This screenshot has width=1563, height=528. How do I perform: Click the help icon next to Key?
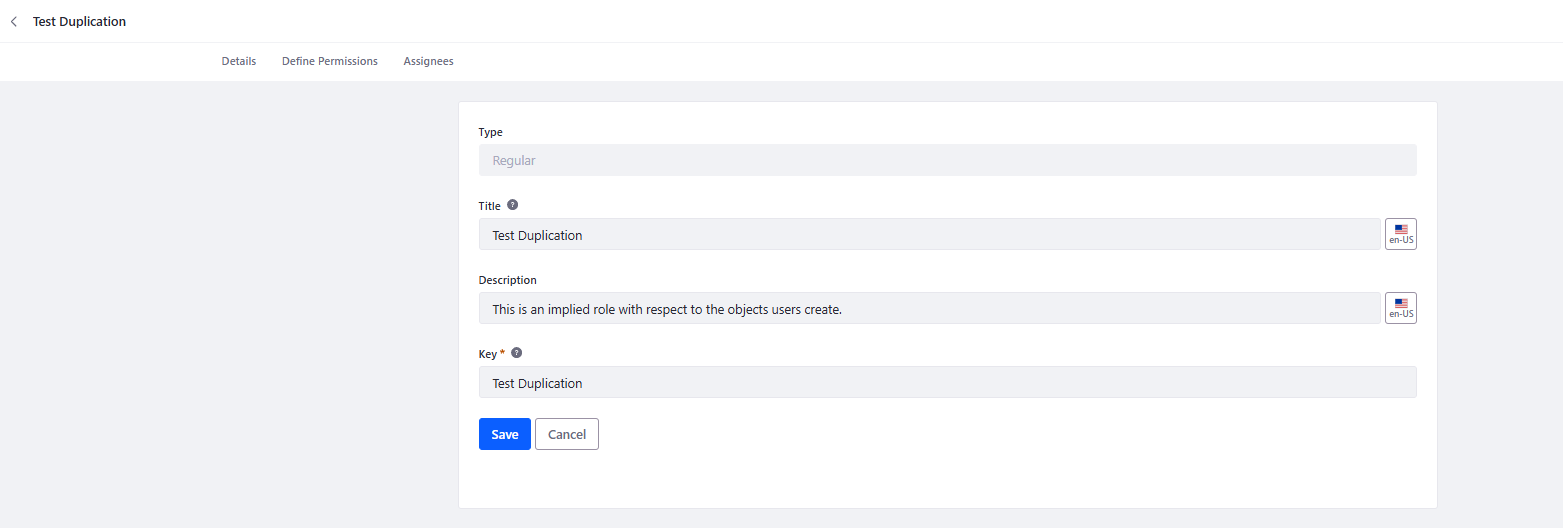tap(517, 353)
